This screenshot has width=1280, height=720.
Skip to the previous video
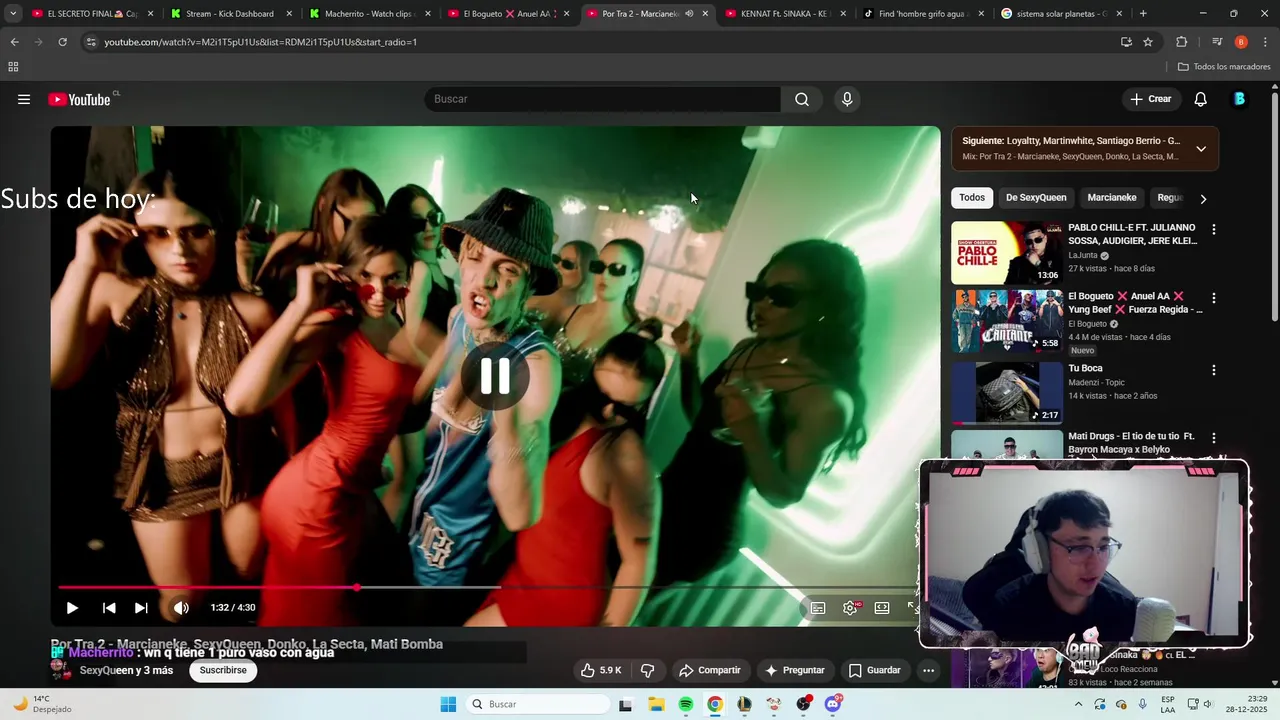coord(109,608)
